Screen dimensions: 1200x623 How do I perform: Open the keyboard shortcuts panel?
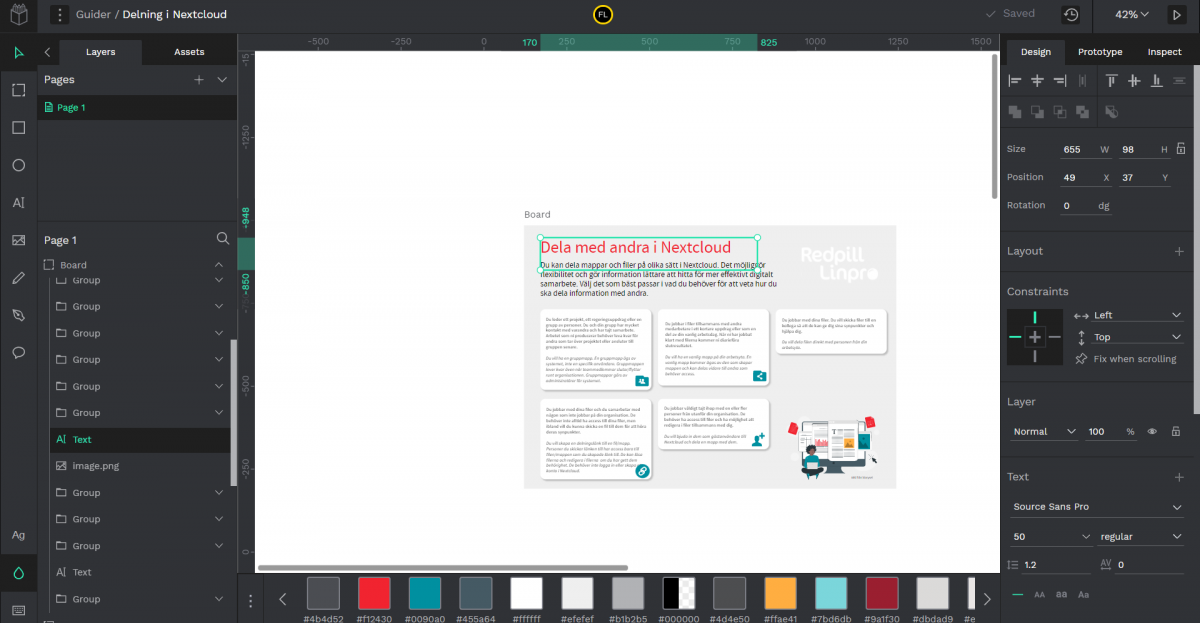click(x=18, y=609)
